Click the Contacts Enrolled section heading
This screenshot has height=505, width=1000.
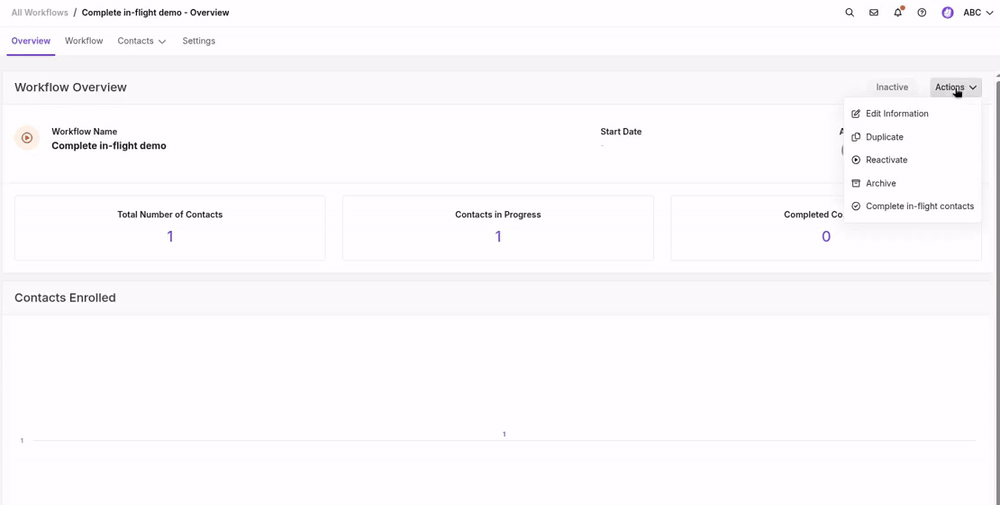point(65,298)
